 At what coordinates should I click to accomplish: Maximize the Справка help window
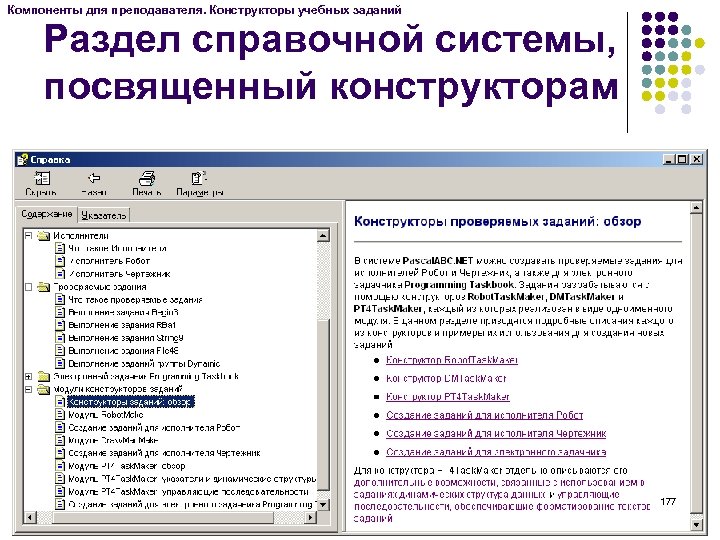(682, 159)
